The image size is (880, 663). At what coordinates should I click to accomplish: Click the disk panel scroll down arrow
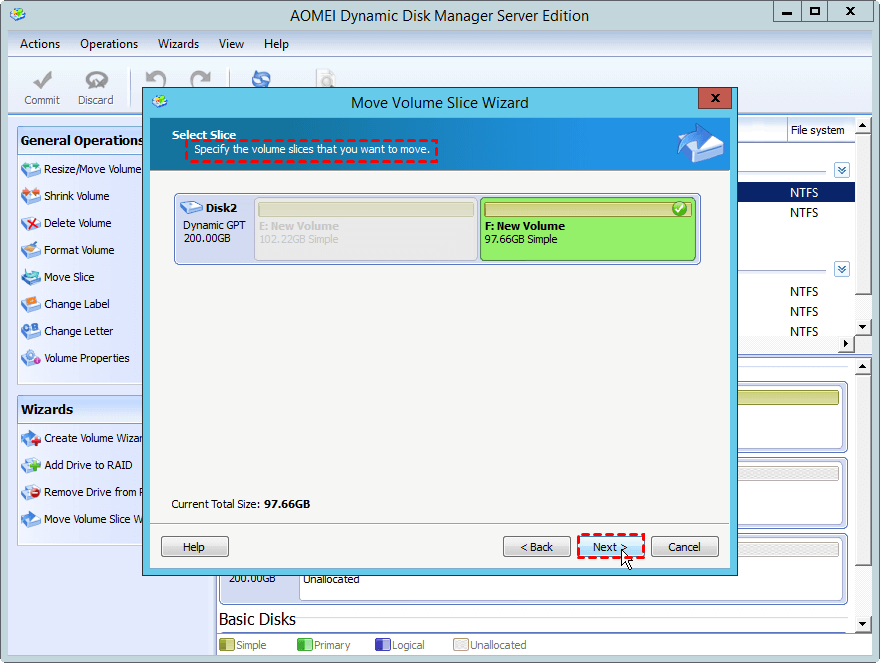[863, 624]
